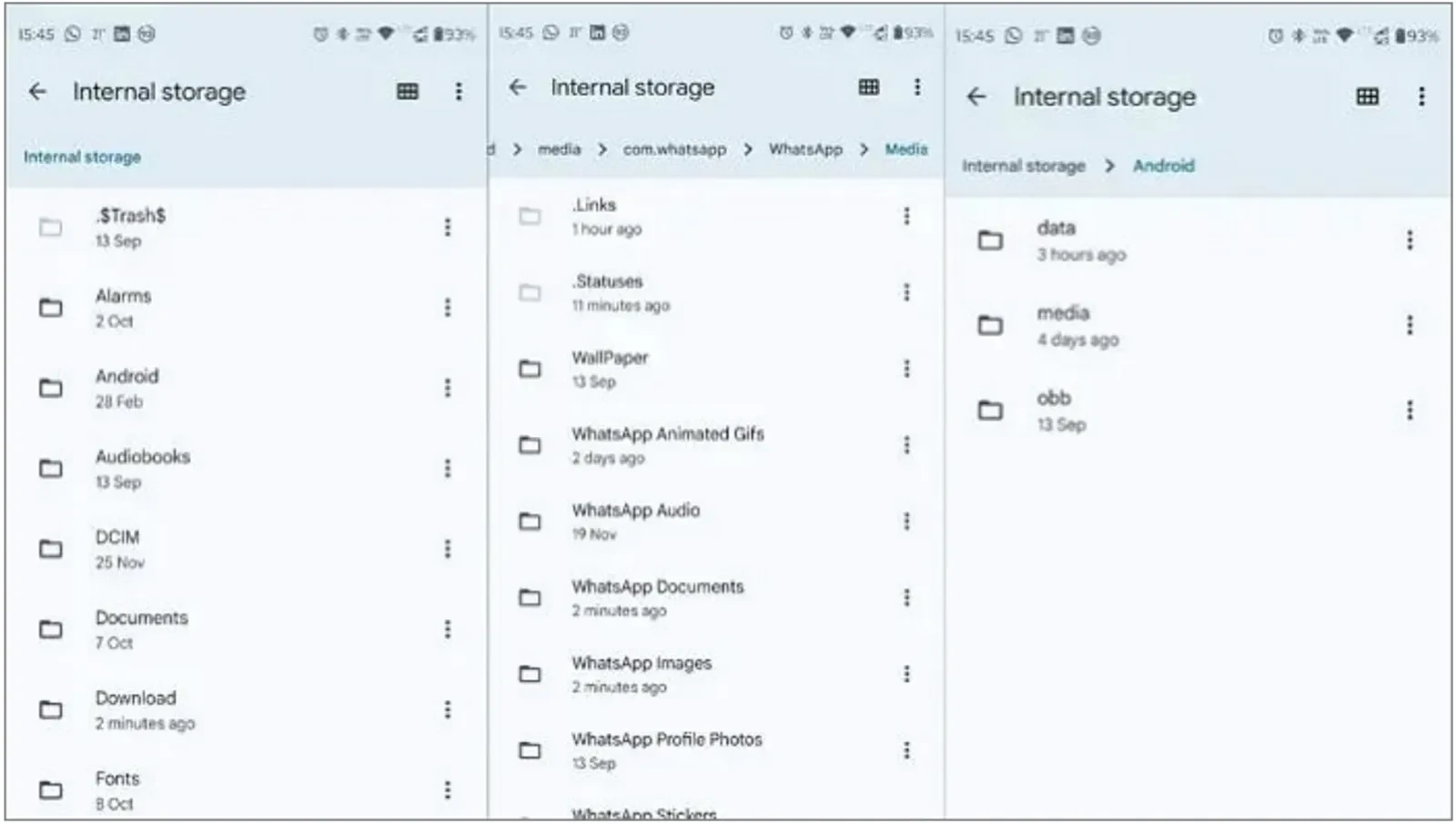Open the overflow menu in middle panel
Screen dimensions: 1456x824
917,86
